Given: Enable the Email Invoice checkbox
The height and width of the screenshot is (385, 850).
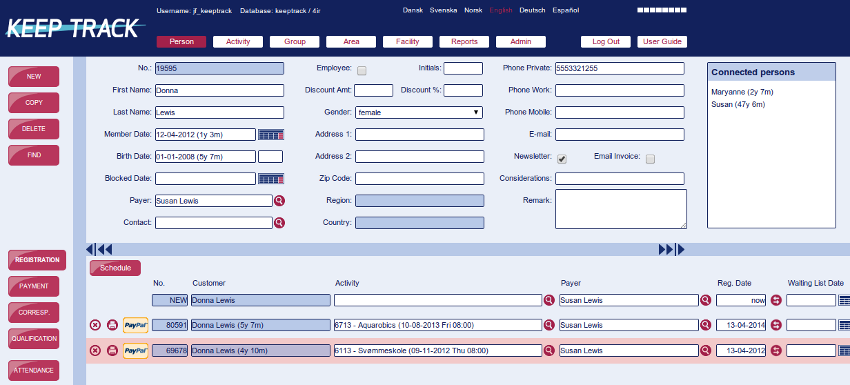Looking at the screenshot, I should pyautogui.click(x=651, y=158).
